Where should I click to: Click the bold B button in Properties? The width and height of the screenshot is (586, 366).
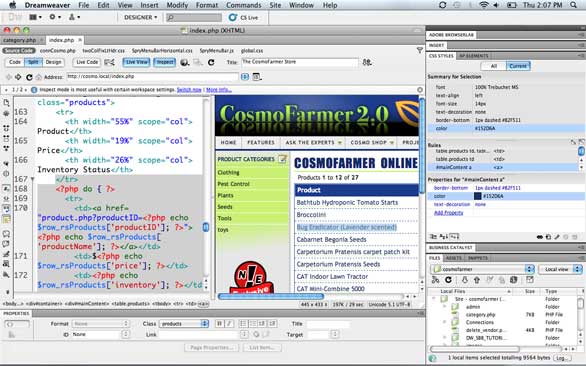click(x=219, y=323)
